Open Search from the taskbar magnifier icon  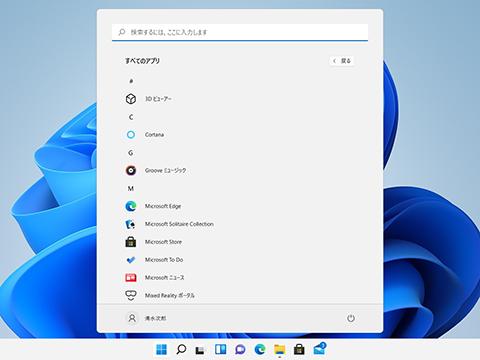[181, 349]
